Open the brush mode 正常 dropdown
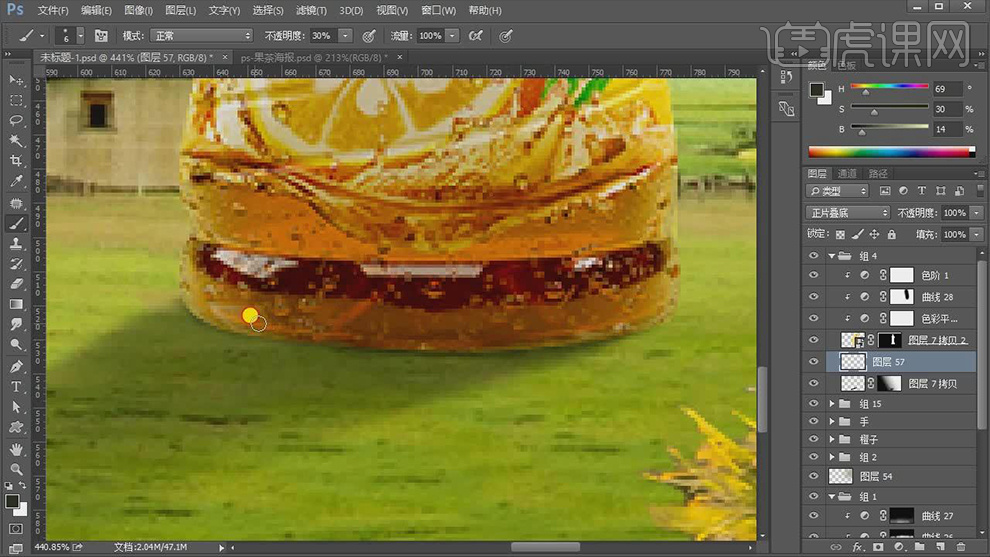 (201, 36)
